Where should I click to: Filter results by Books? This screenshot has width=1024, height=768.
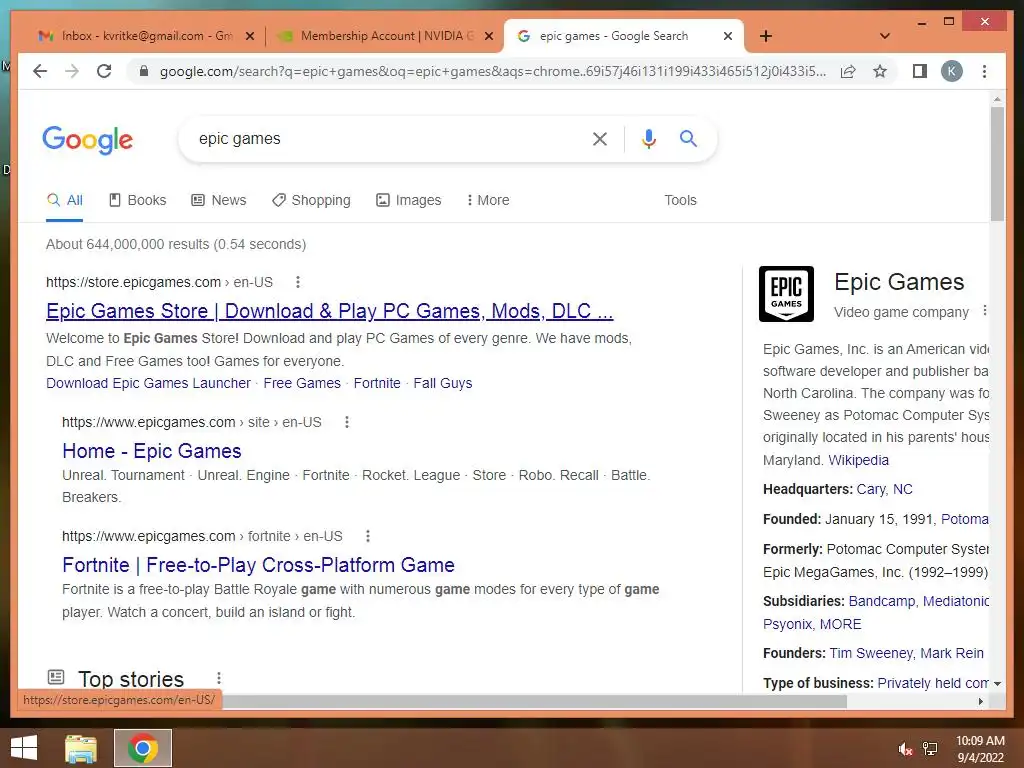(137, 200)
